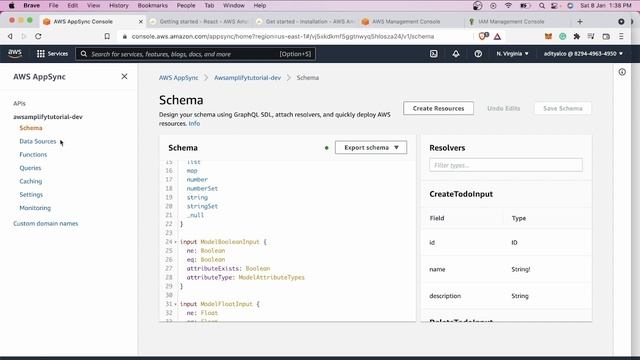
Task: Bookmark this page icon in address bar
Action: click(107, 36)
